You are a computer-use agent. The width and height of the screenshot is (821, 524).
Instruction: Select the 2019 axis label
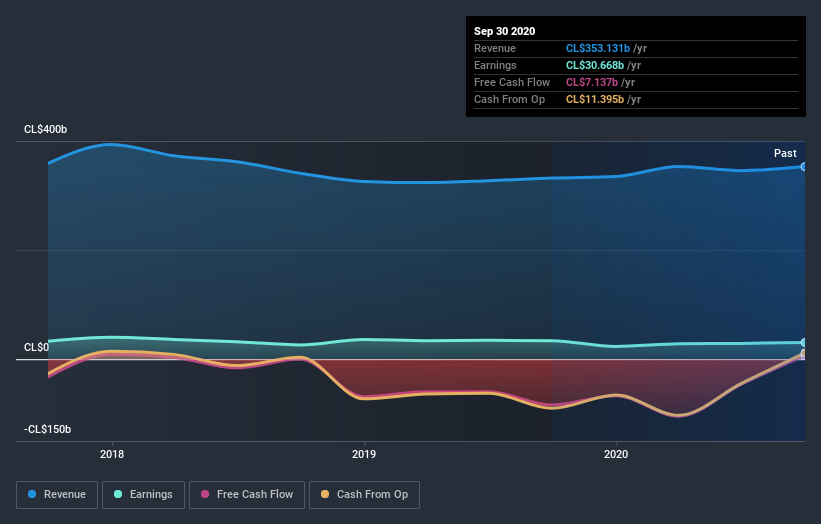tap(364, 454)
